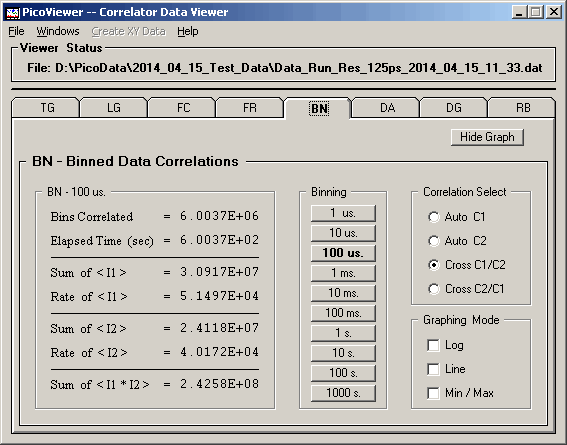The height and width of the screenshot is (445, 567).
Task: Set binning to 100 s.
Action: coord(343,373)
